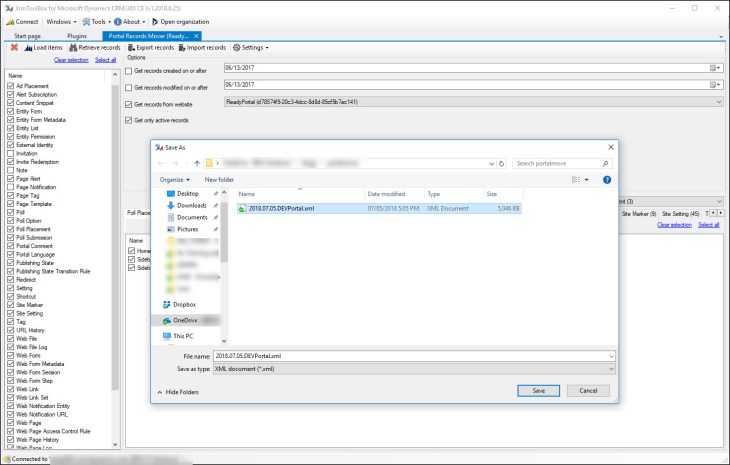Toggle Get only active records checkbox
The width and height of the screenshot is (730, 465).
tap(129, 121)
